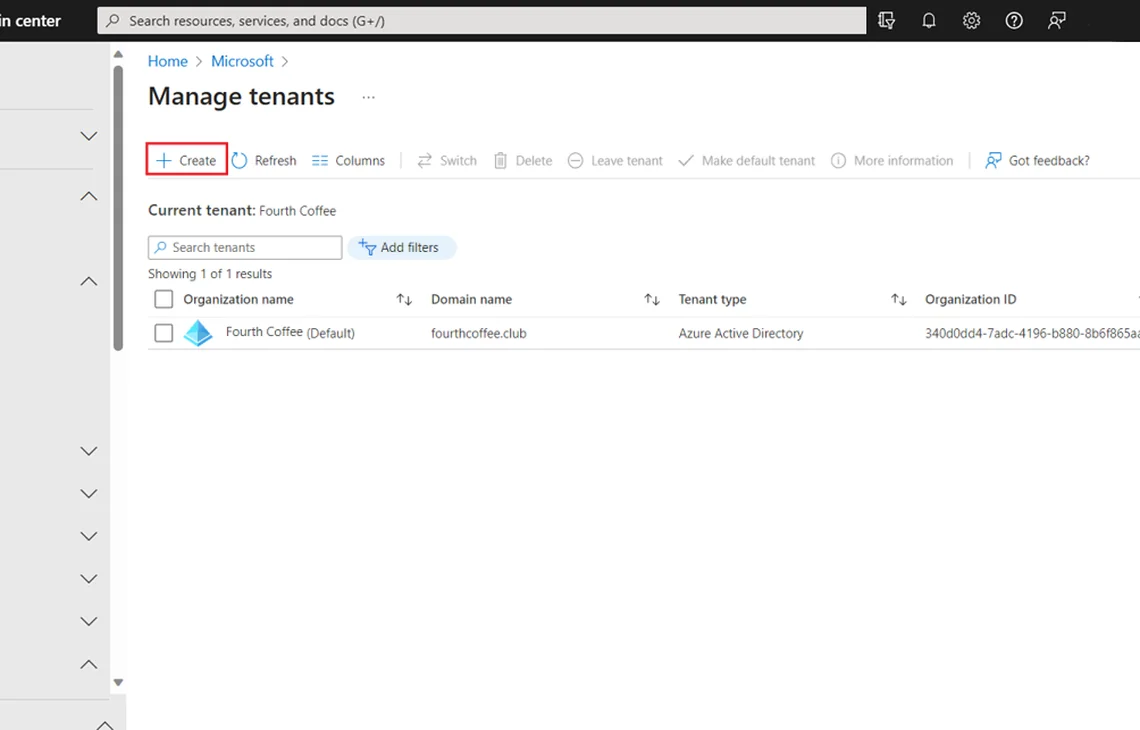Click the Delete tenant command
The image size is (1140, 730).
pyautogui.click(x=523, y=160)
